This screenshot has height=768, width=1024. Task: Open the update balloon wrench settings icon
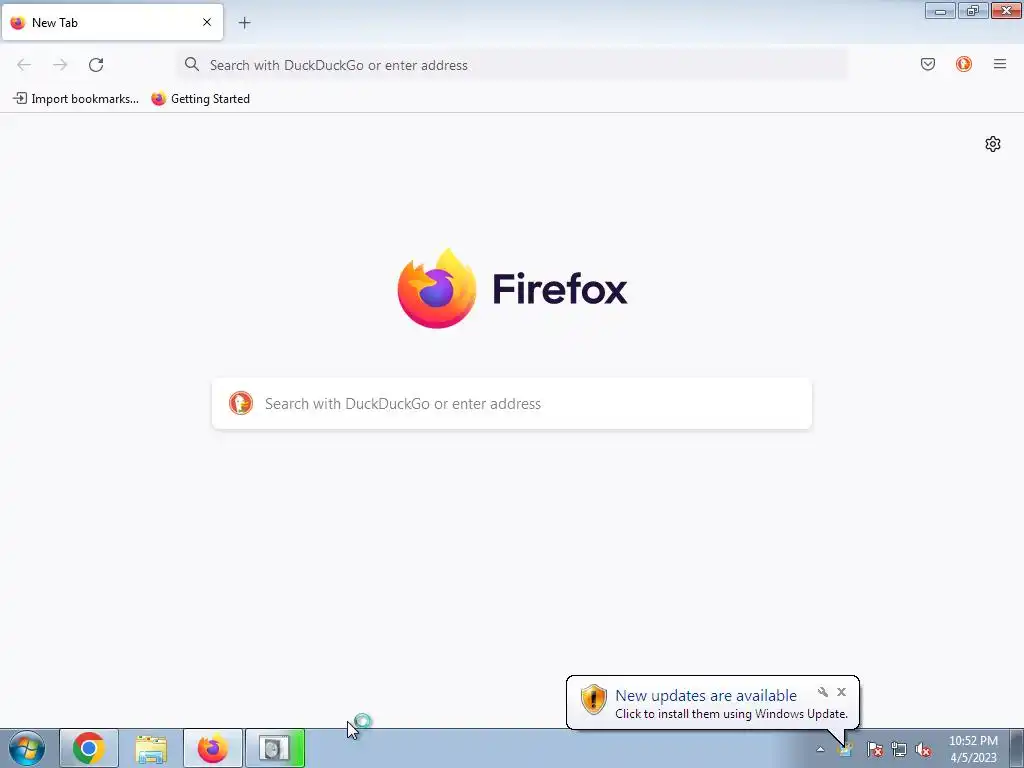823,692
